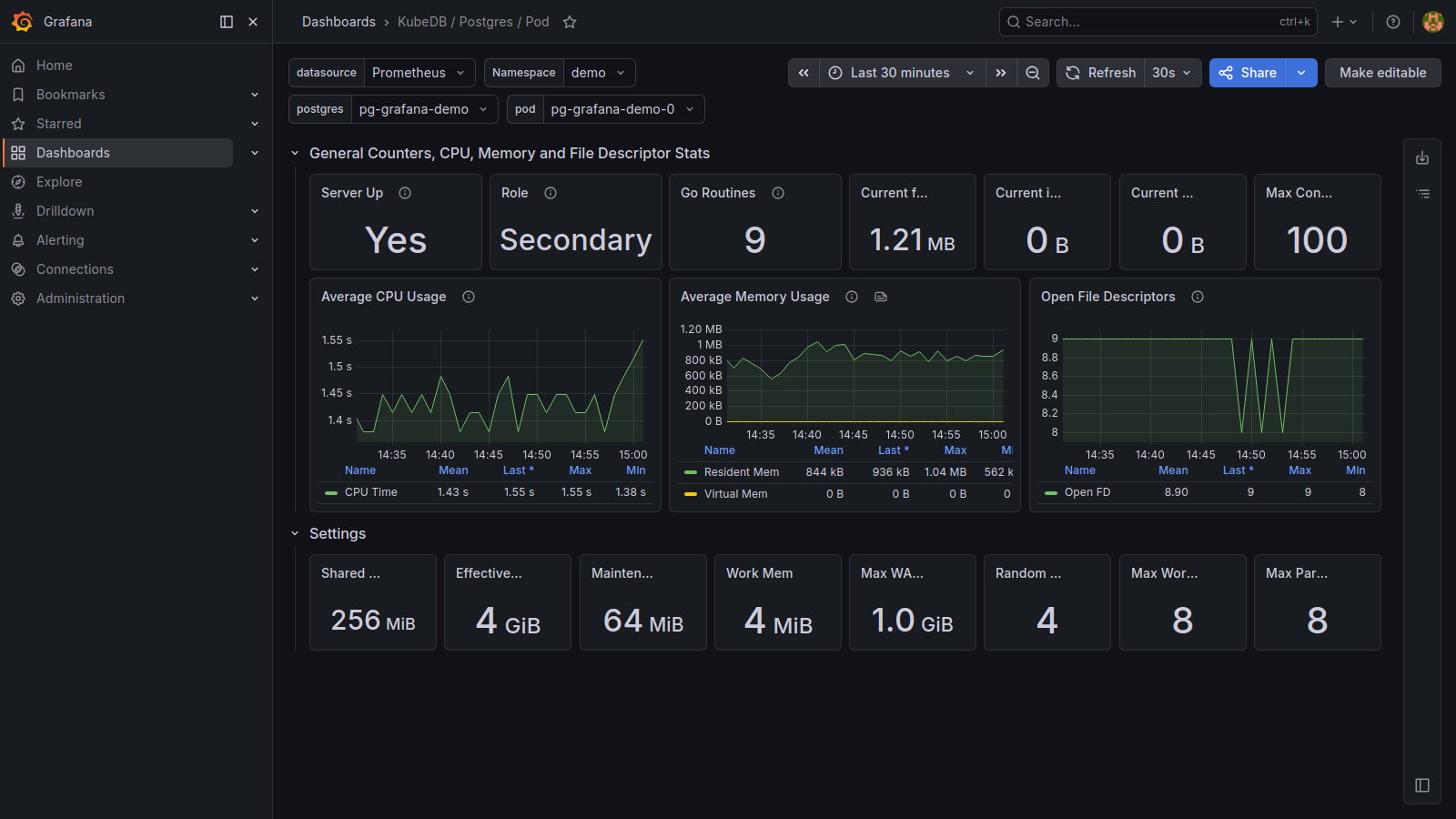This screenshot has width=1456, height=819.
Task: Open the Namespace demo dropdown
Action: point(599,73)
